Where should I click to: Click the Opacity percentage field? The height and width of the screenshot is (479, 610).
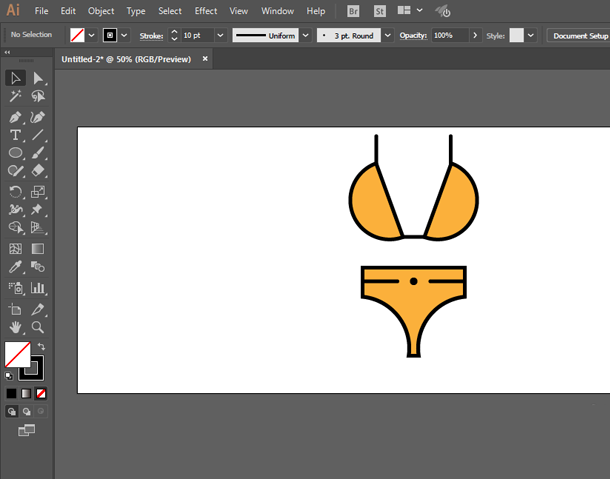coord(444,35)
